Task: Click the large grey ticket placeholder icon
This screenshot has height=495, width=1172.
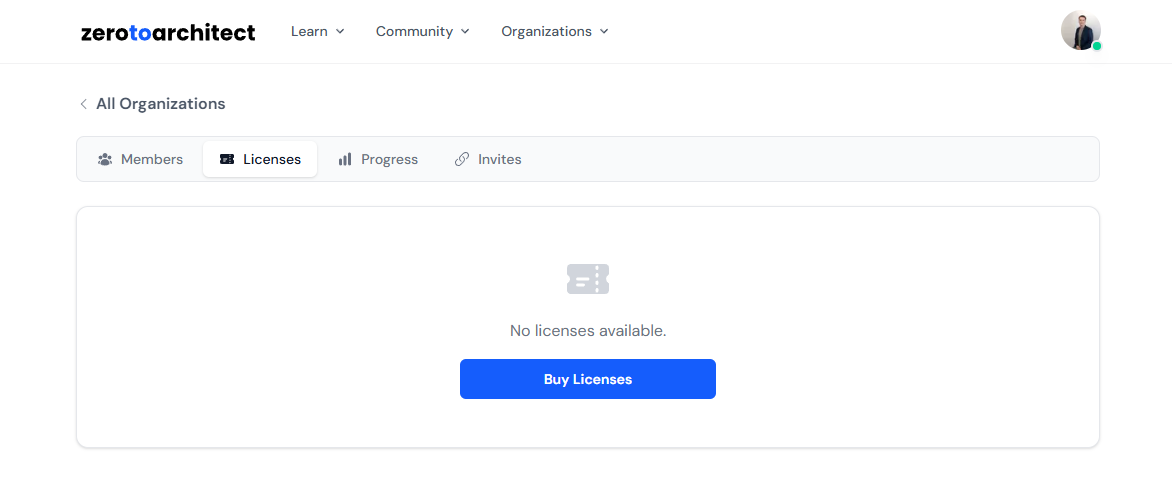Action: (x=588, y=279)
